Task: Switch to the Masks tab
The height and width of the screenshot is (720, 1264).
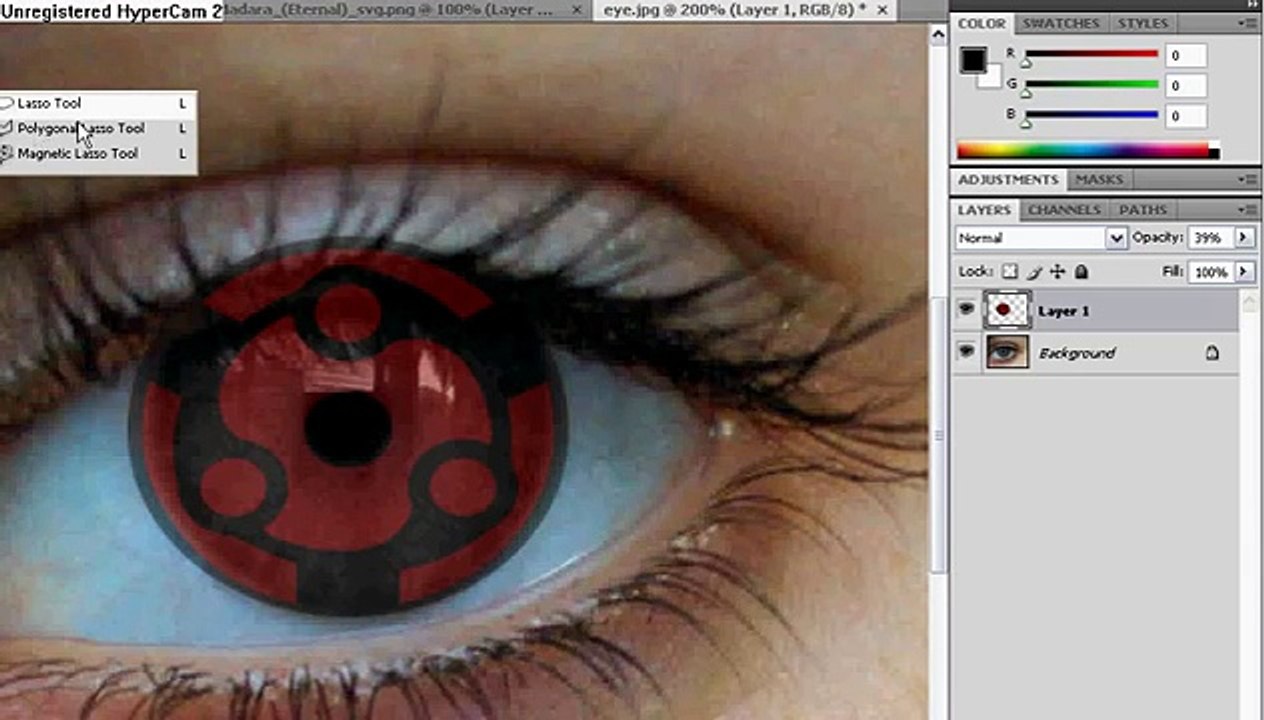Action: click(1098, 179)
